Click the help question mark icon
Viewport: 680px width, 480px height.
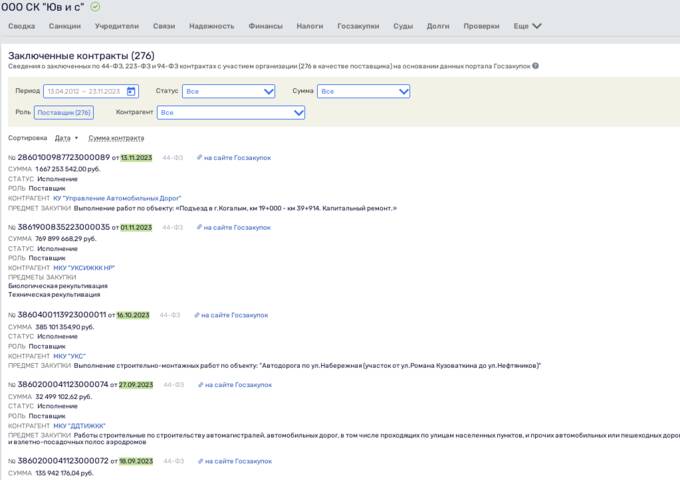[536, 66]
